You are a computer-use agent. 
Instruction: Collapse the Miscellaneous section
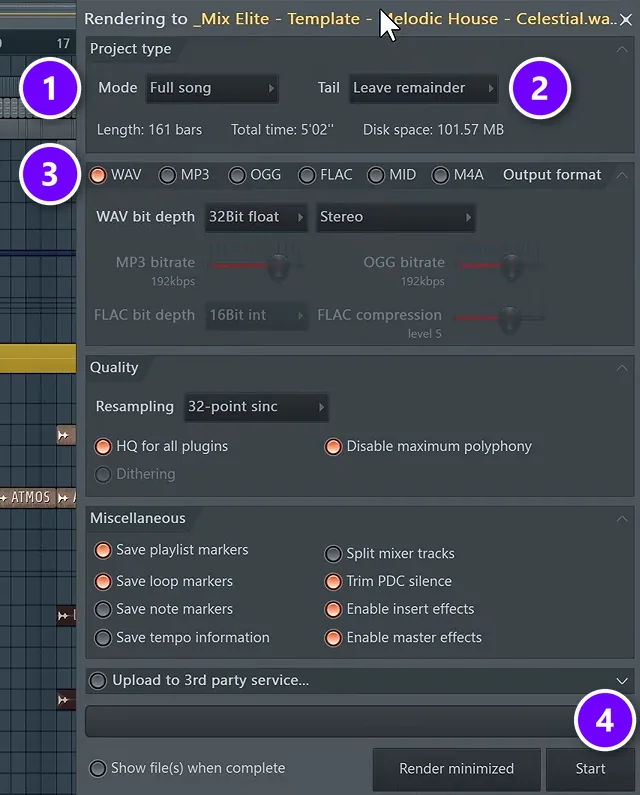coord(622,519)
